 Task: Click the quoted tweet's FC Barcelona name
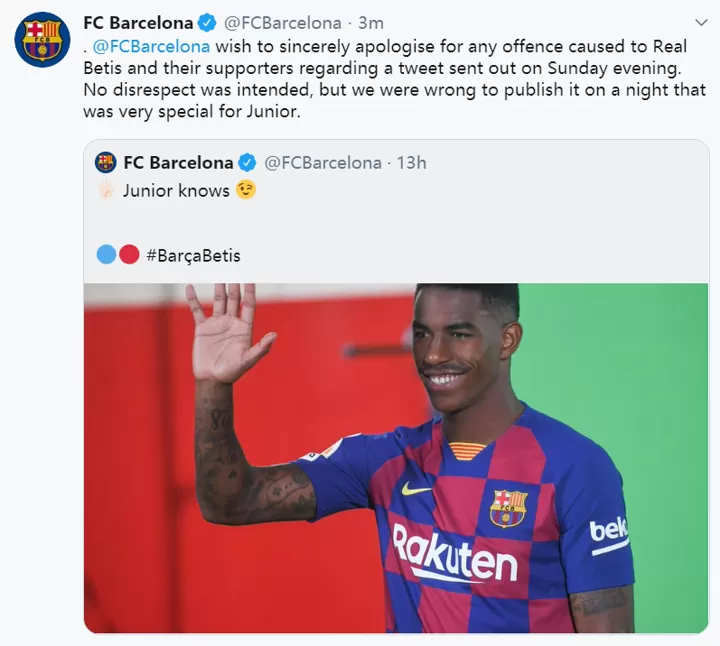179,162
